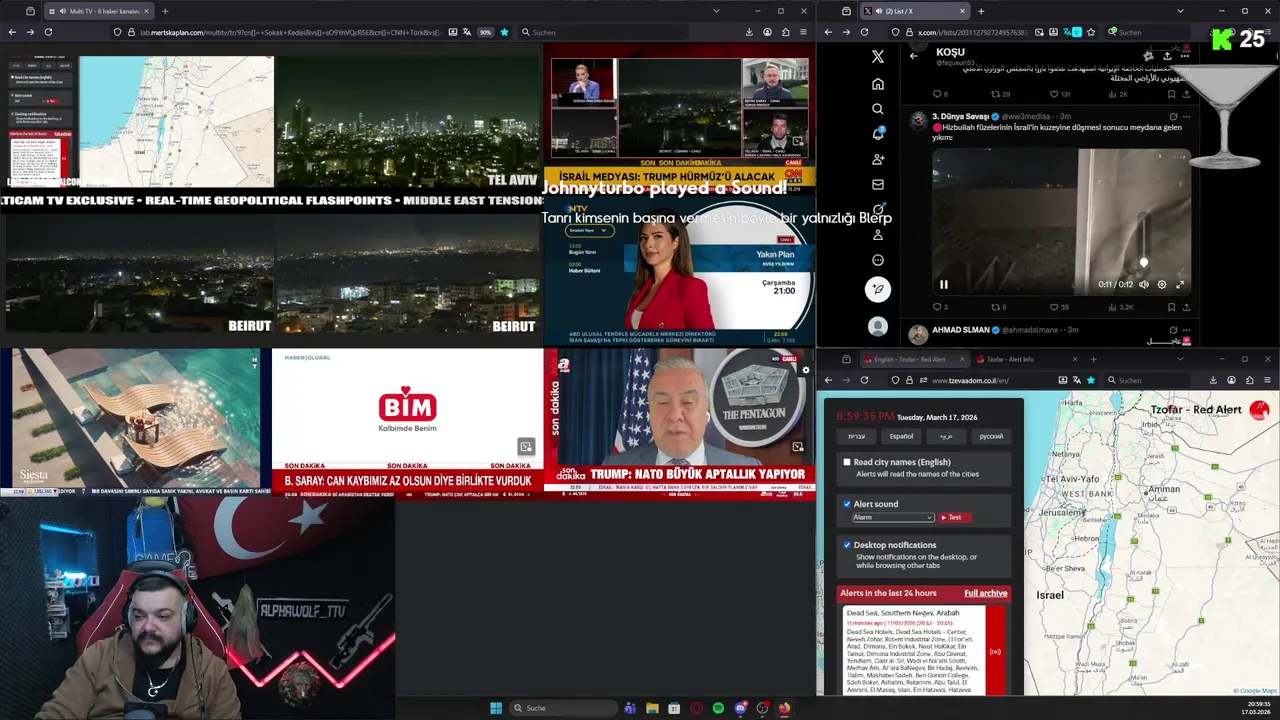This screenshot has height=720, width=1280.
Task: Open X account avatar at sidebar bottom
Action: 877,326
